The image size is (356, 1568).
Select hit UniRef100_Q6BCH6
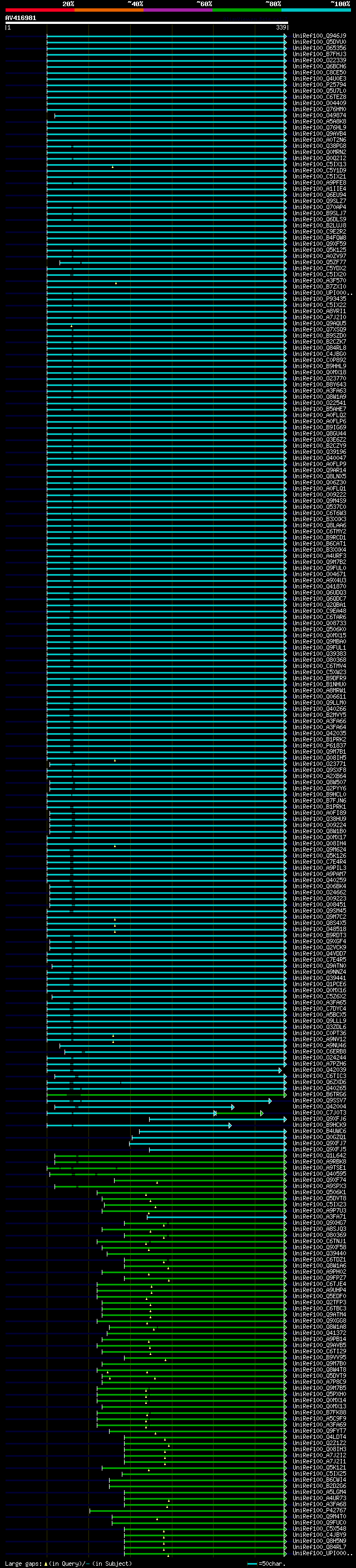point(319,66)
